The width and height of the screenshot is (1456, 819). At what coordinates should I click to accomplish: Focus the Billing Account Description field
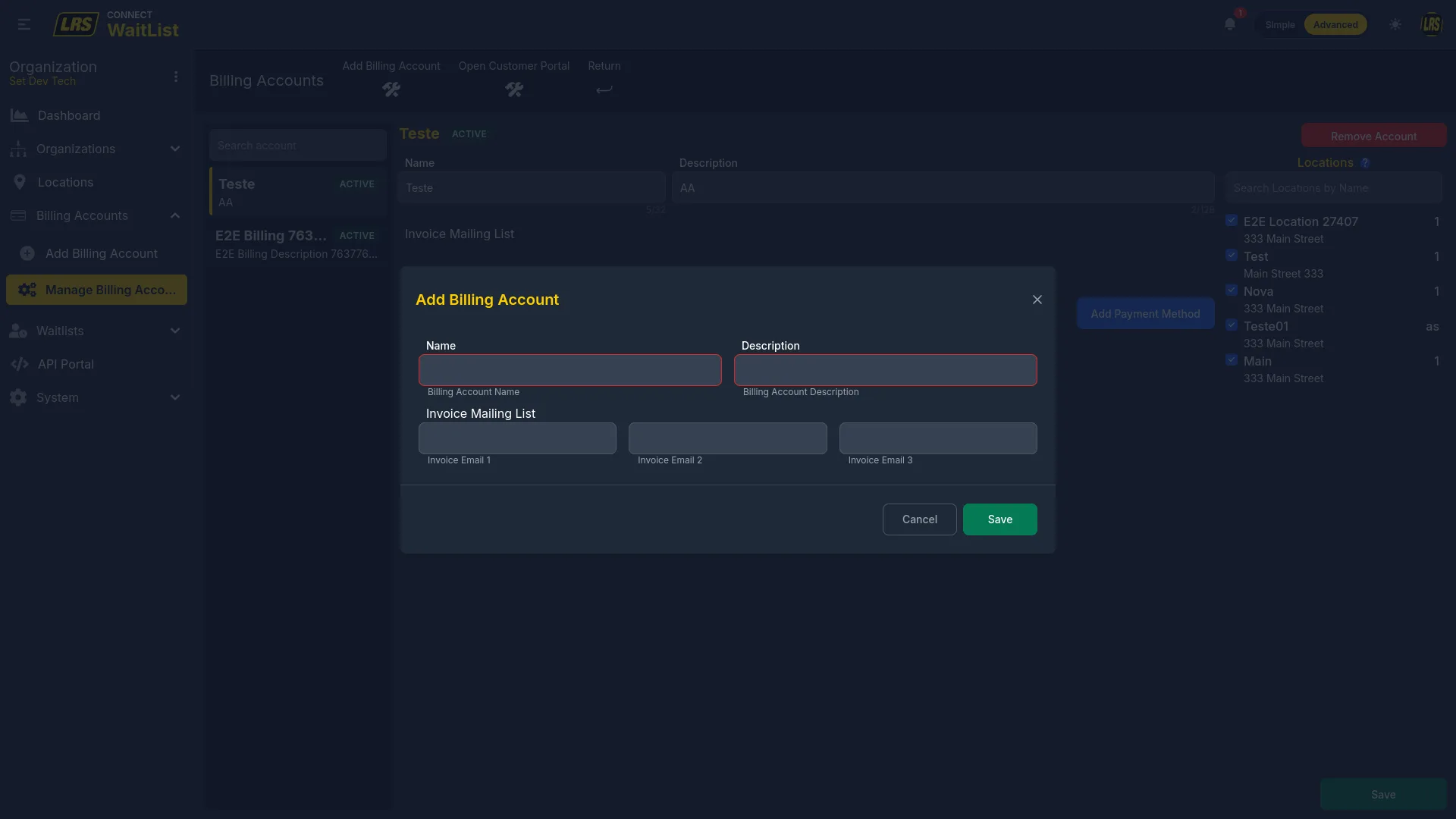tap(886, 370)
